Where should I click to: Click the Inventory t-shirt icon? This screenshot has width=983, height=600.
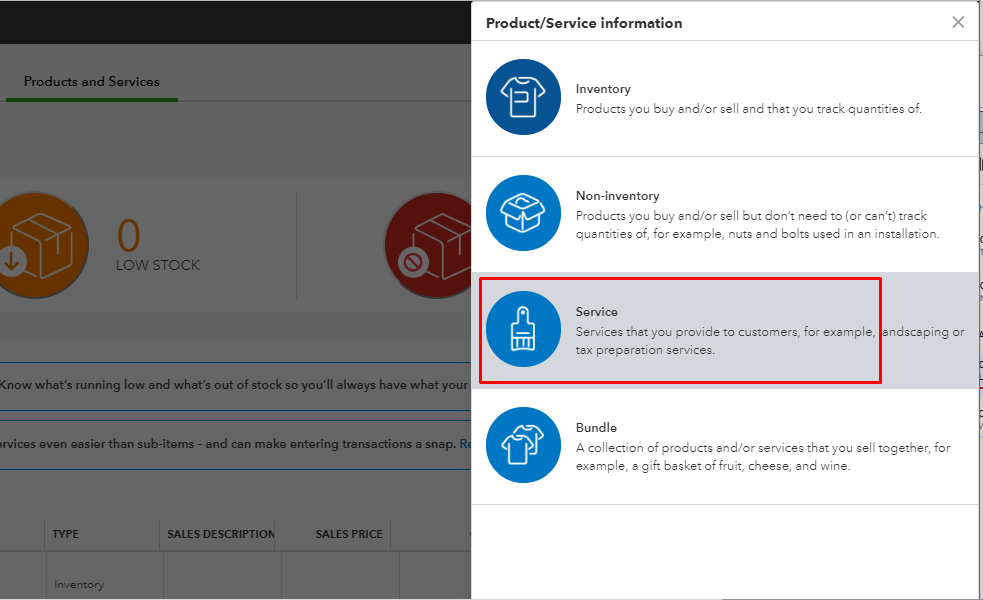(x=523, y=97)
